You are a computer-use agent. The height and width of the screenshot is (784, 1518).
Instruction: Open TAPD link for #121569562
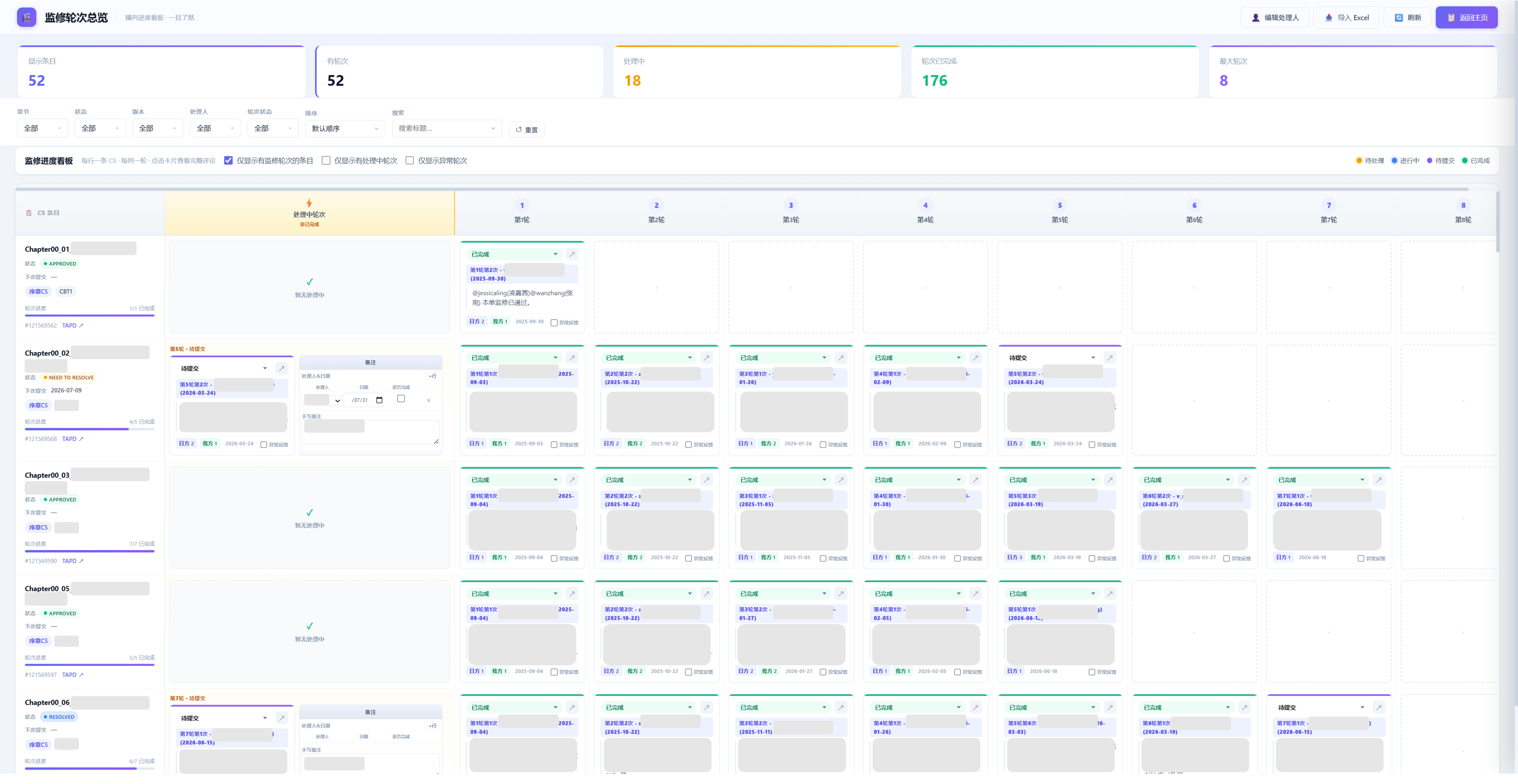tap(72, 325)
